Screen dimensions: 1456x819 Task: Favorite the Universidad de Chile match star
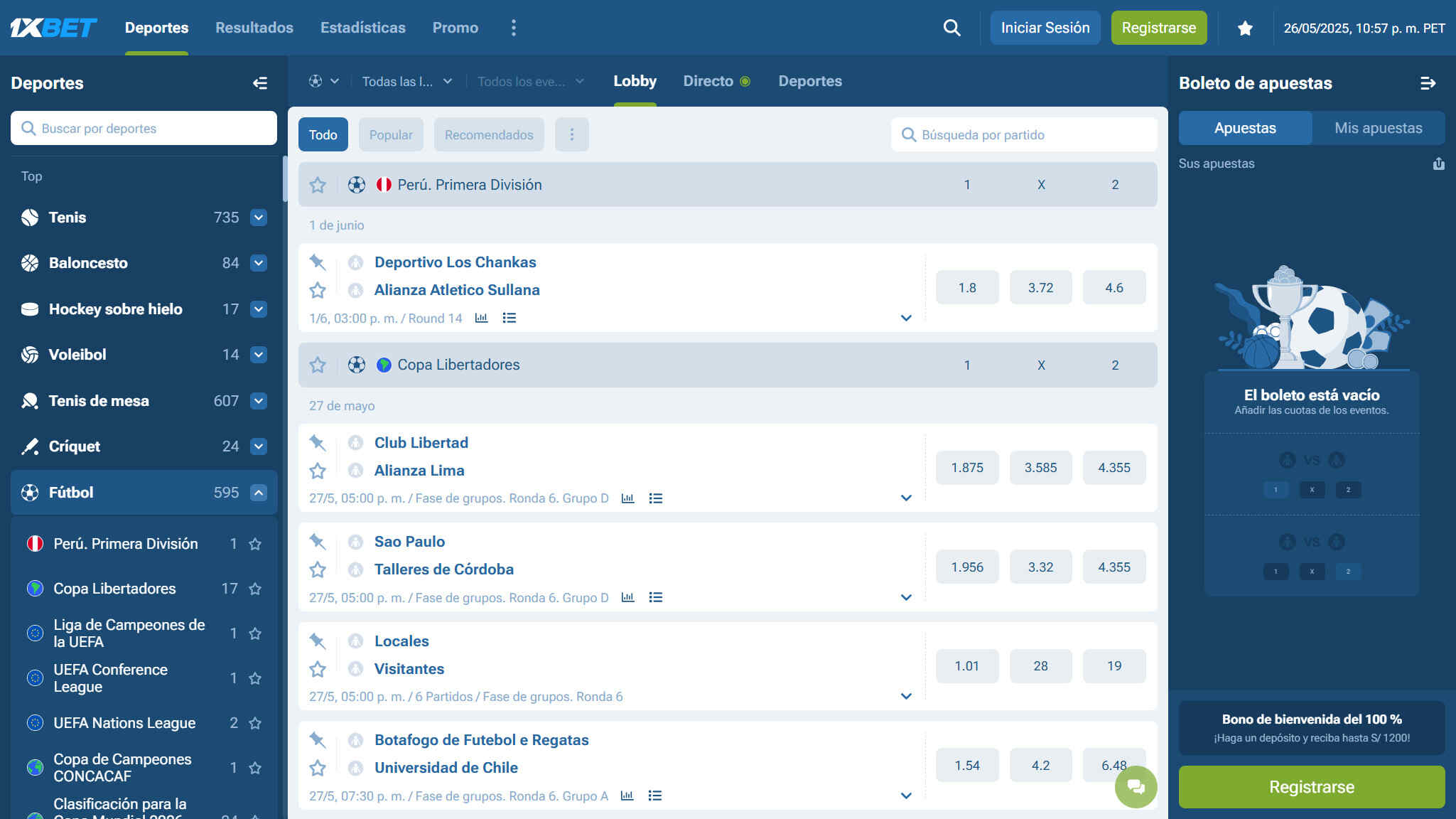tap(318, 768)
